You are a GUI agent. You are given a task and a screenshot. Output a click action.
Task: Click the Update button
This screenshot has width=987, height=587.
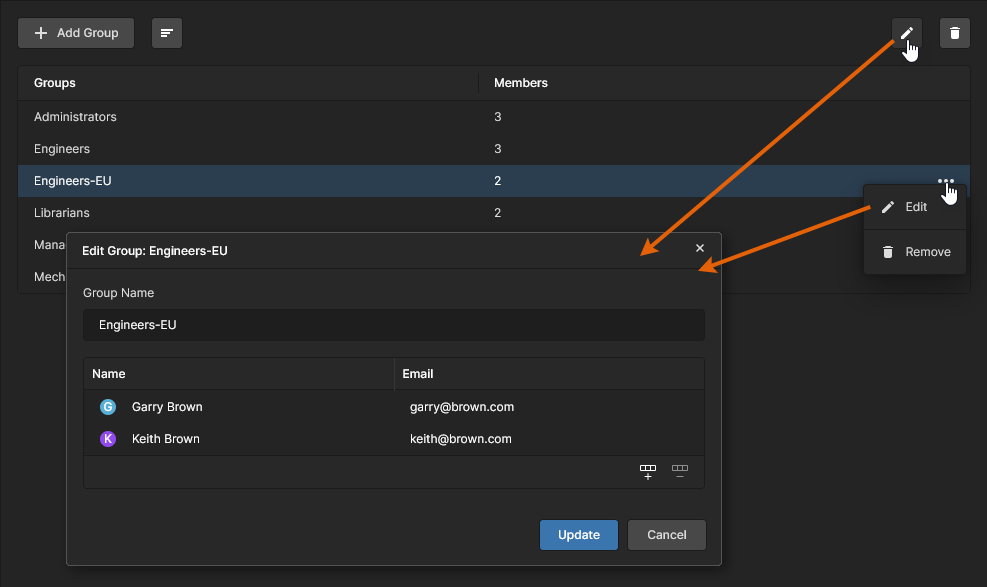[579, 535]
